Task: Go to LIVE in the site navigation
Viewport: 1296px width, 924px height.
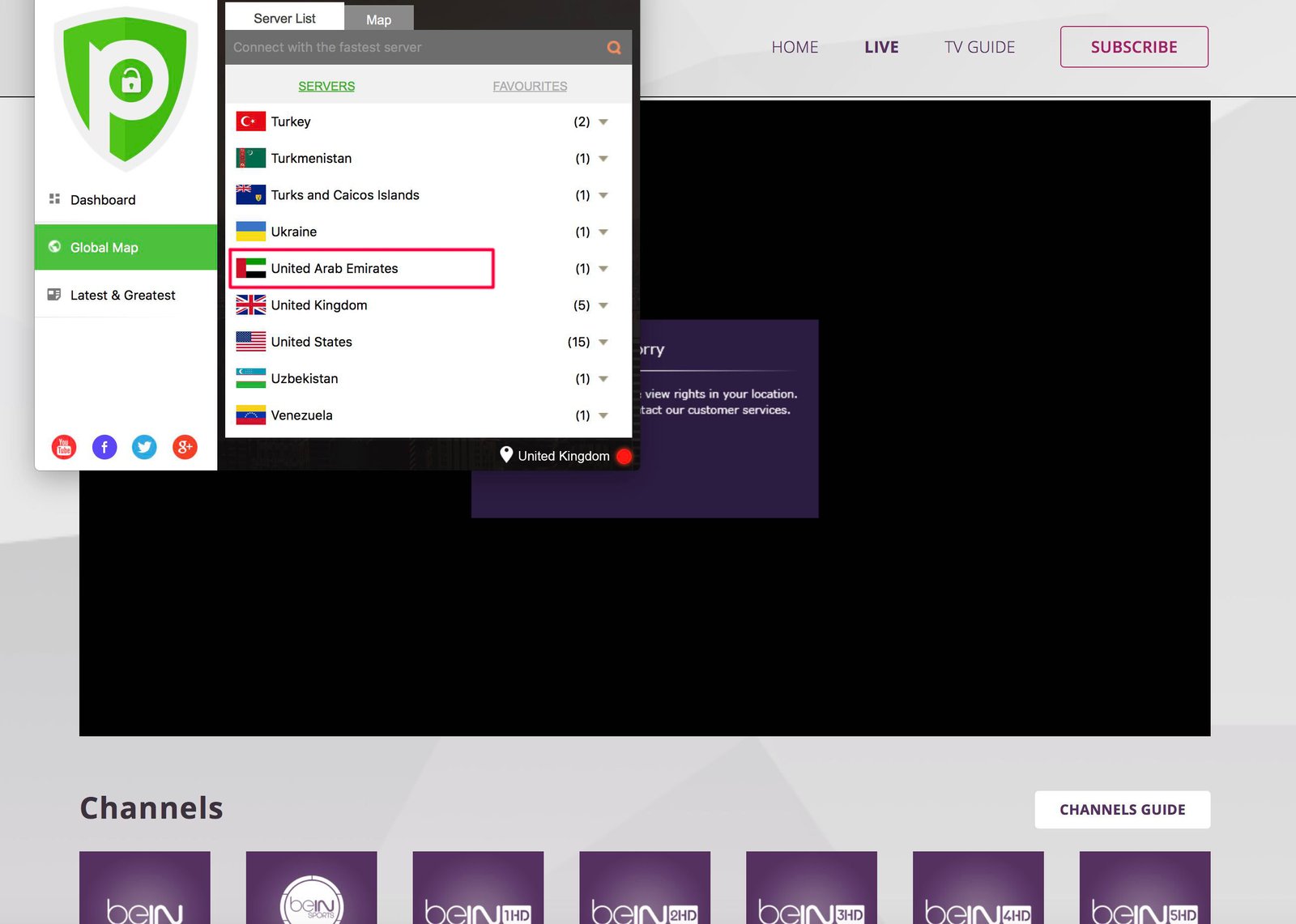Action: (881, 47)
